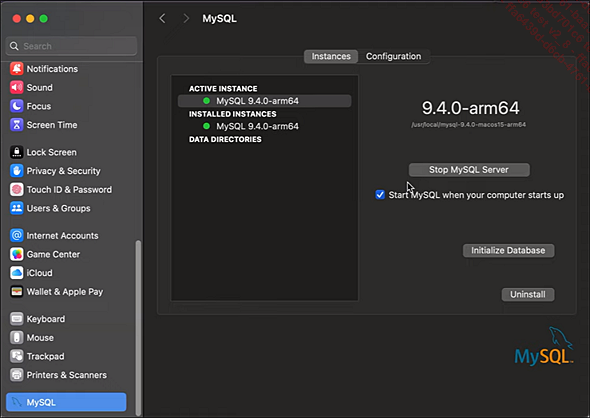This screenshot has height=418, width=590.
Task: Click the Stop MySQL Server button
Action: pyautogui.click(x=469, y=170)
